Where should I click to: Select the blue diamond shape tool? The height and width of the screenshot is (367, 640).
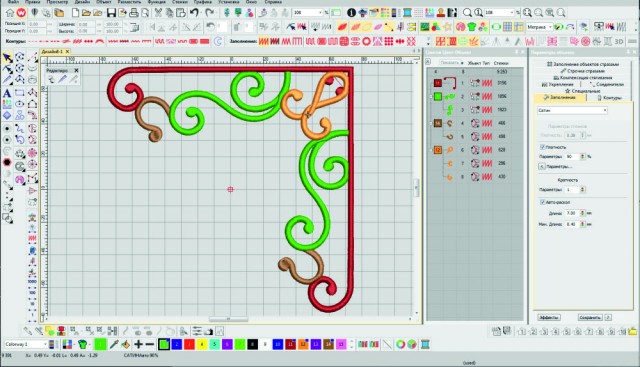7,116
